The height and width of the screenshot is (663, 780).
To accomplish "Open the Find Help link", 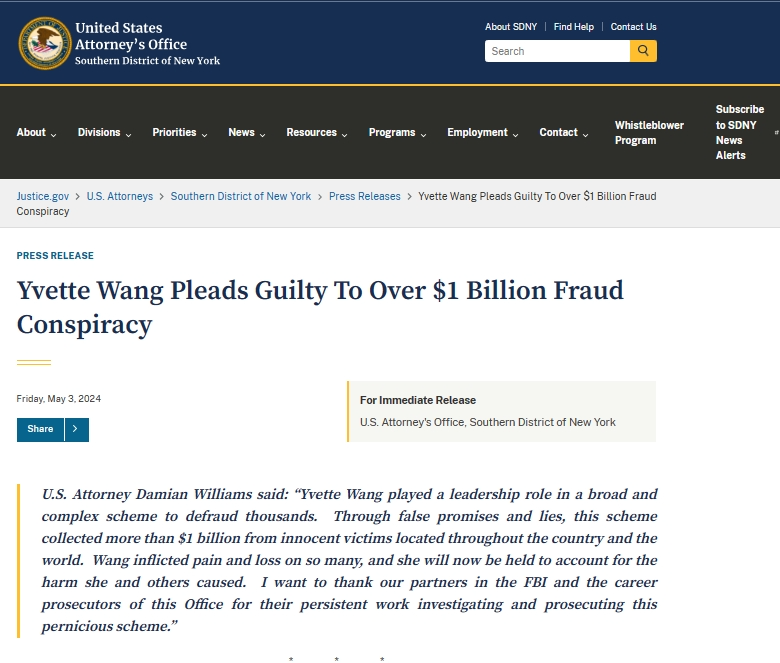I will click(x=574, y=27).
